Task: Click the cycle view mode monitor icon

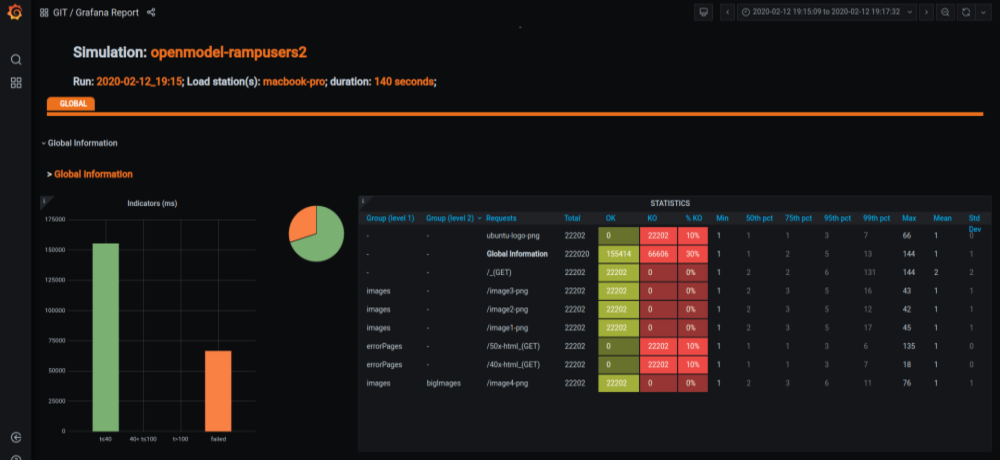Action: (x=704, y=12)
